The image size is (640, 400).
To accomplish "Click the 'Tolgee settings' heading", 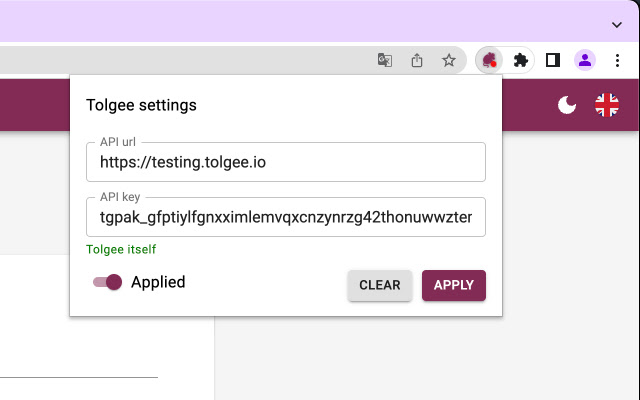I will coord(141,105).
